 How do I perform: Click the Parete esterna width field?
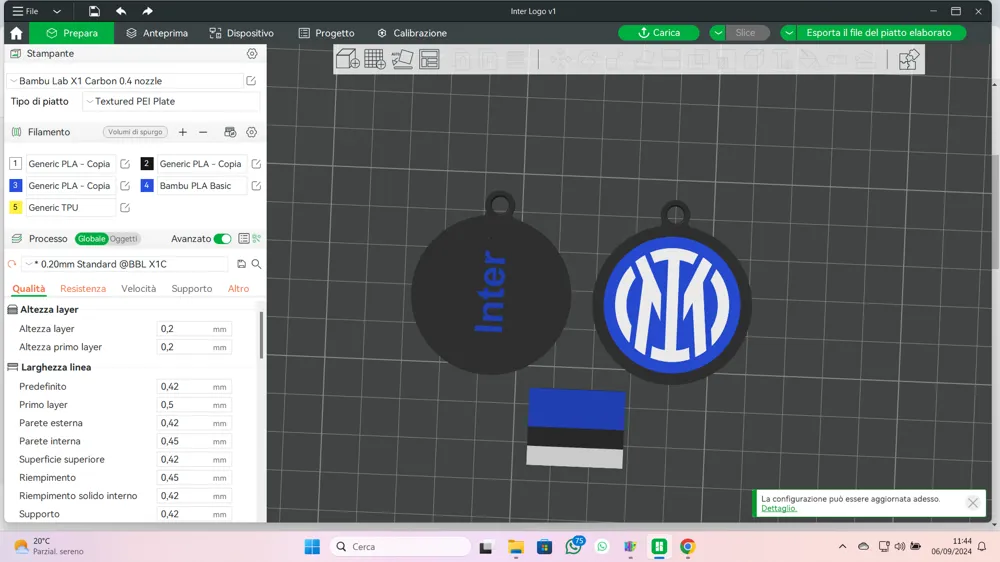pyautogui.click(x=194, y=423)
